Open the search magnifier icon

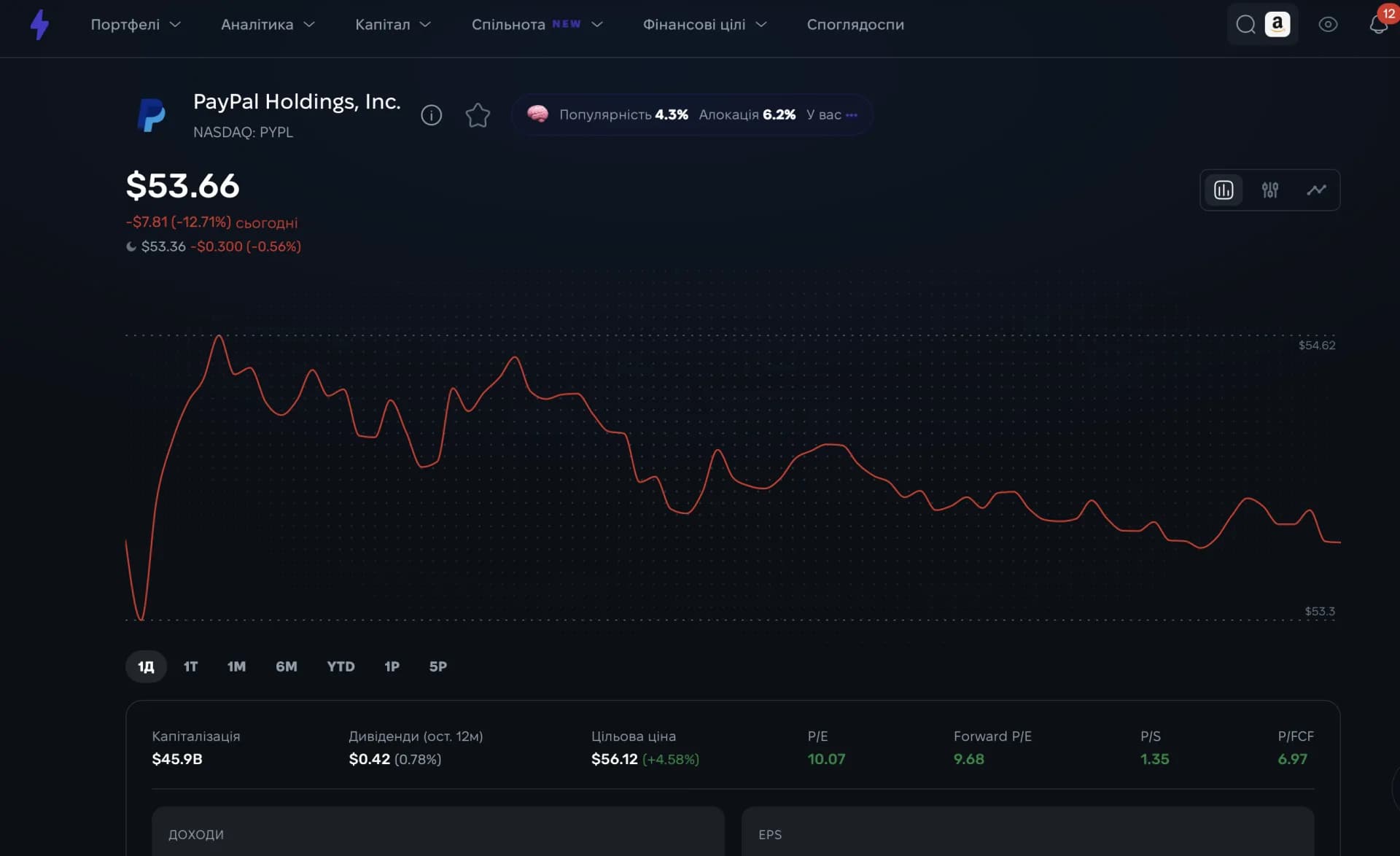[x=1245, y=25]
